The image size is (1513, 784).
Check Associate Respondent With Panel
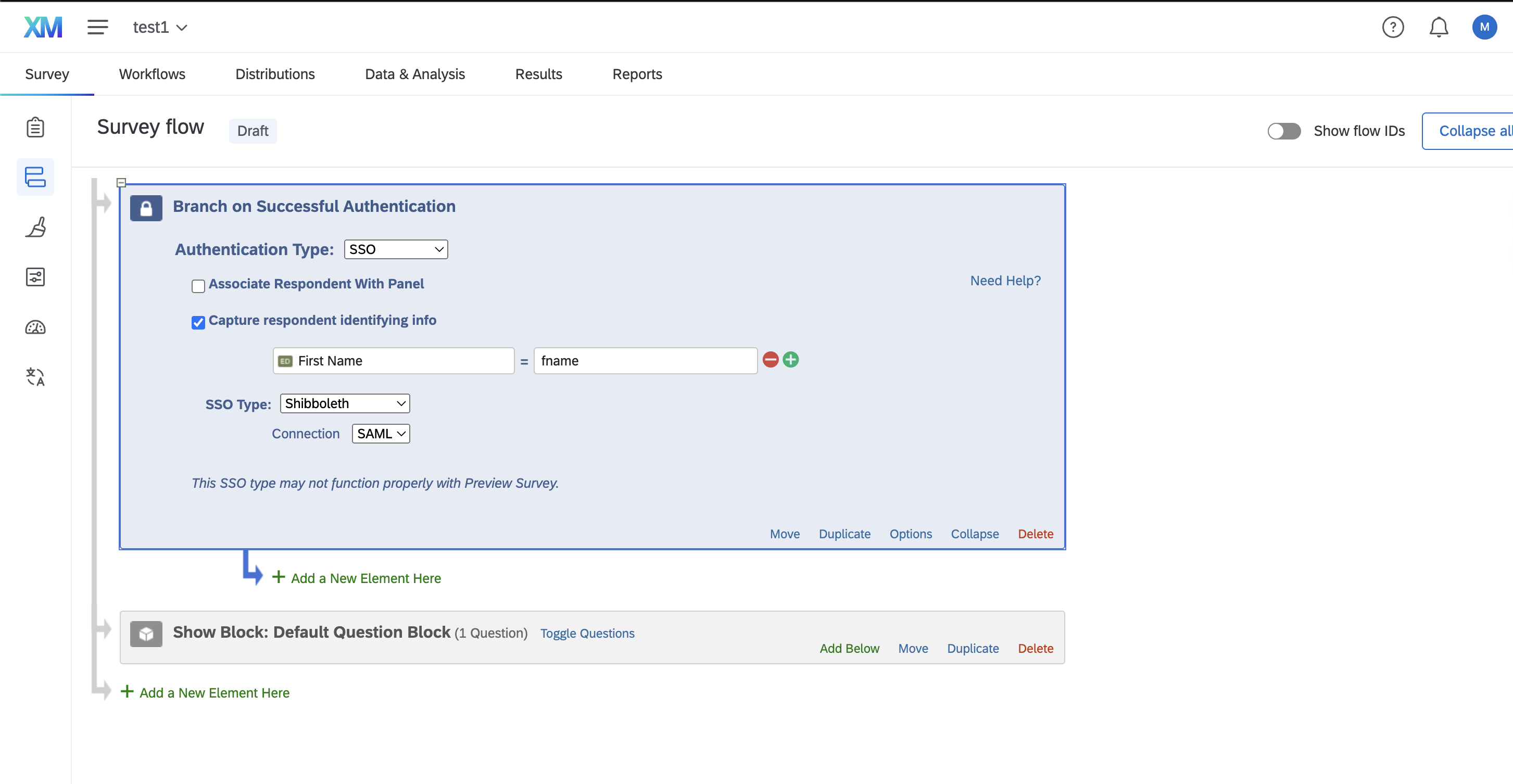pyautogui.click(x=198, y=286)
